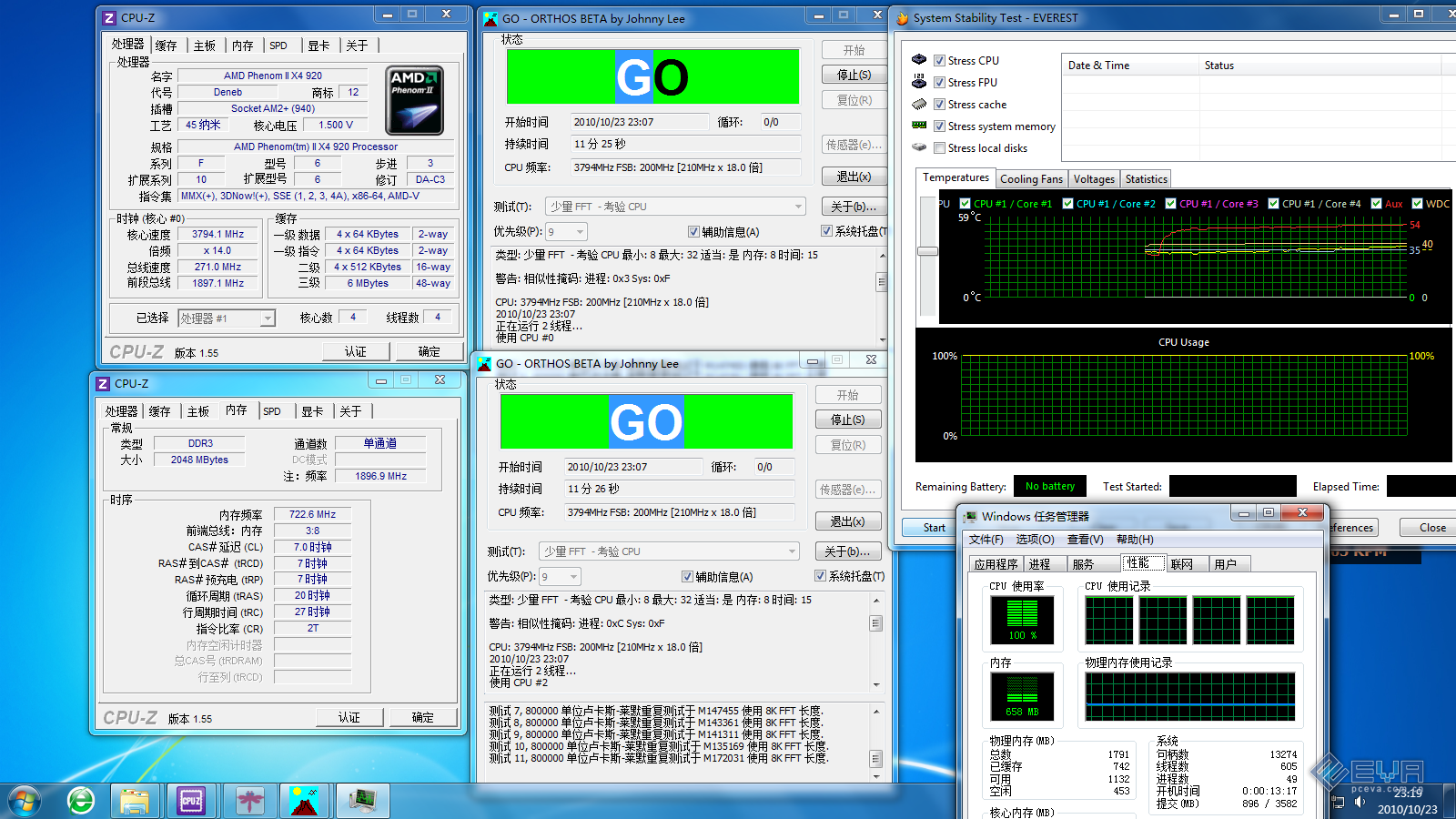Click the Everest flame title icon

(903, 17)
